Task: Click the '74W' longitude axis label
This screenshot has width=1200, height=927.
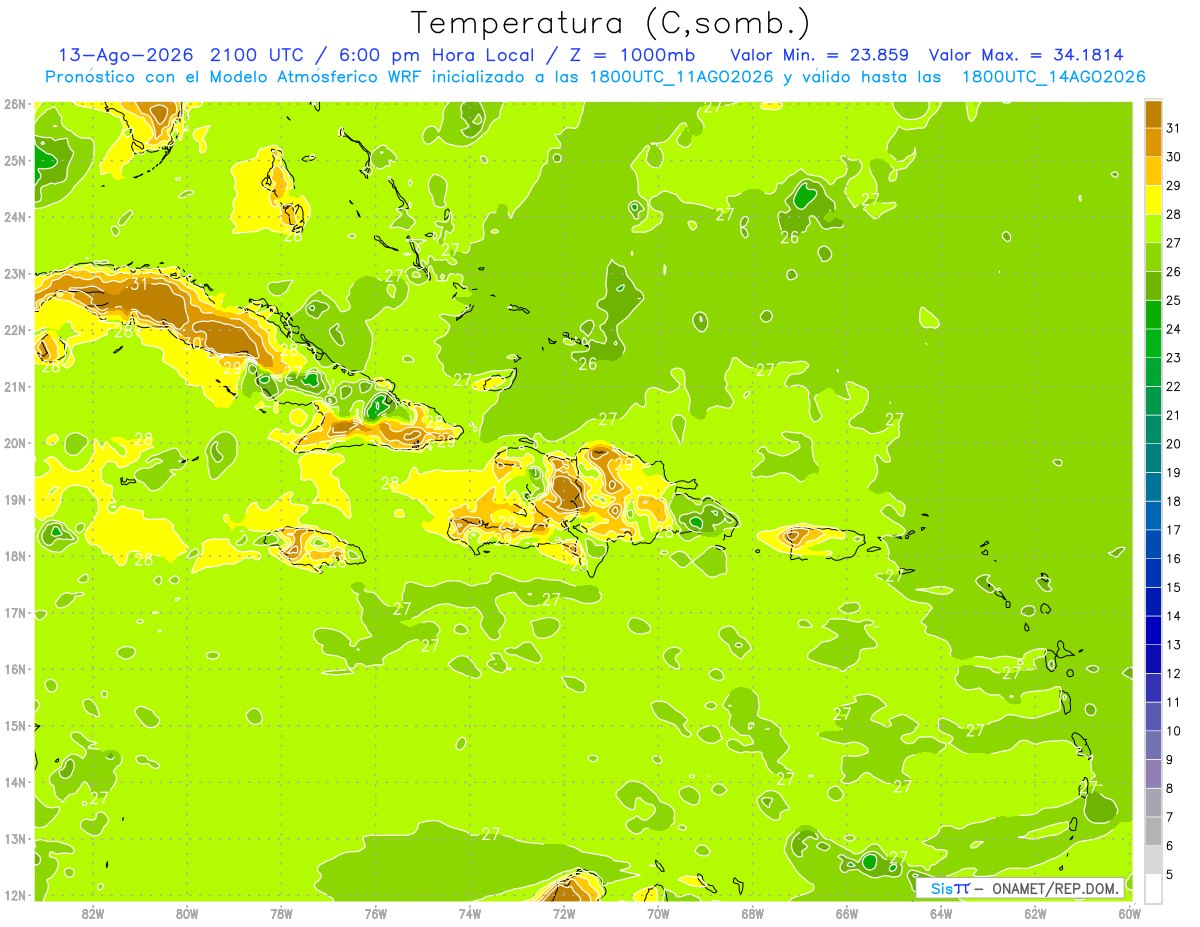Action: (470, 912)
